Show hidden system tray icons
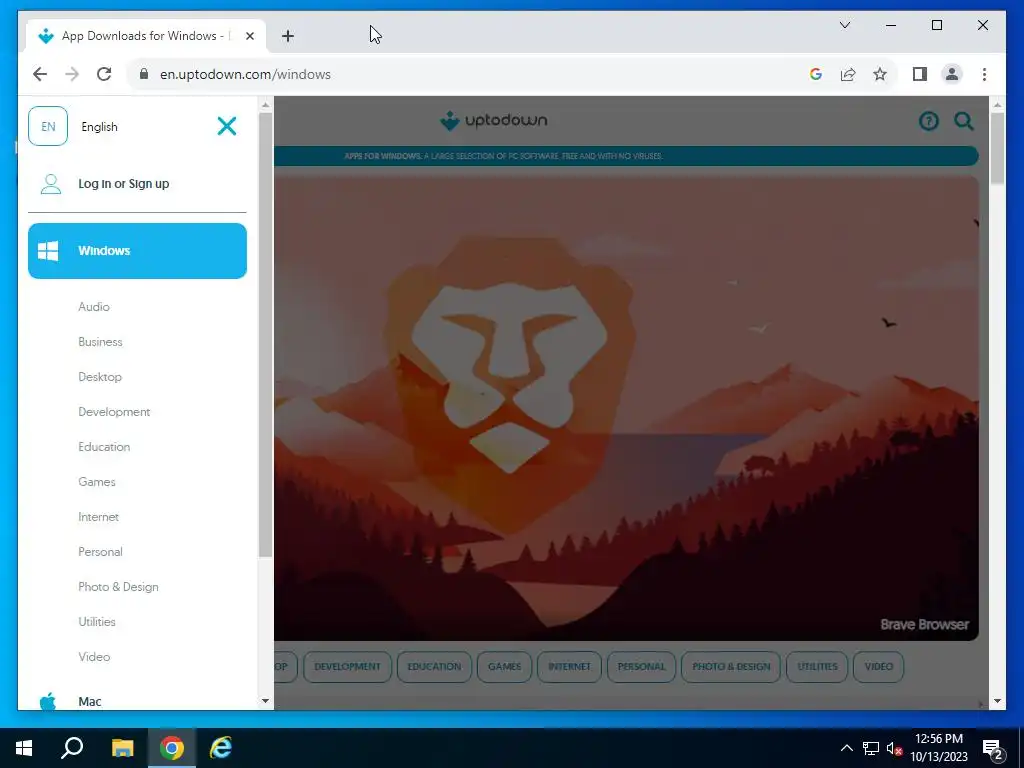This screenshot has height=768, width=1024. click(x=846, y=748)
